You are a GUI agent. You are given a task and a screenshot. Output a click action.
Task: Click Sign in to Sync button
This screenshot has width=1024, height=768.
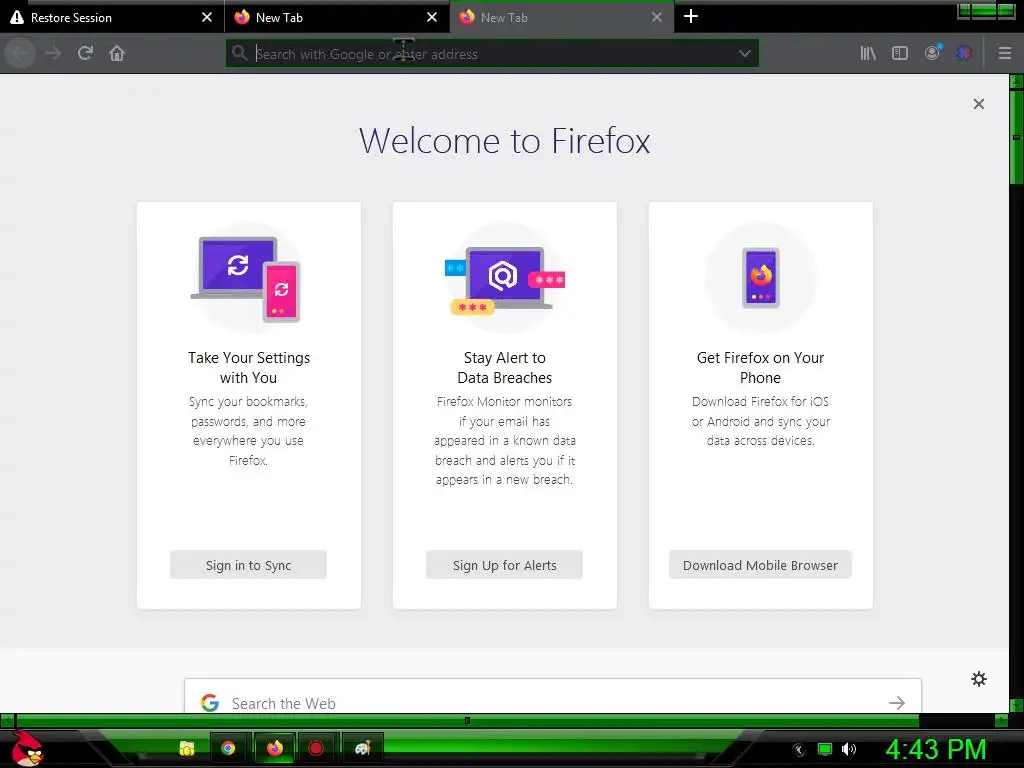point(248,565)
